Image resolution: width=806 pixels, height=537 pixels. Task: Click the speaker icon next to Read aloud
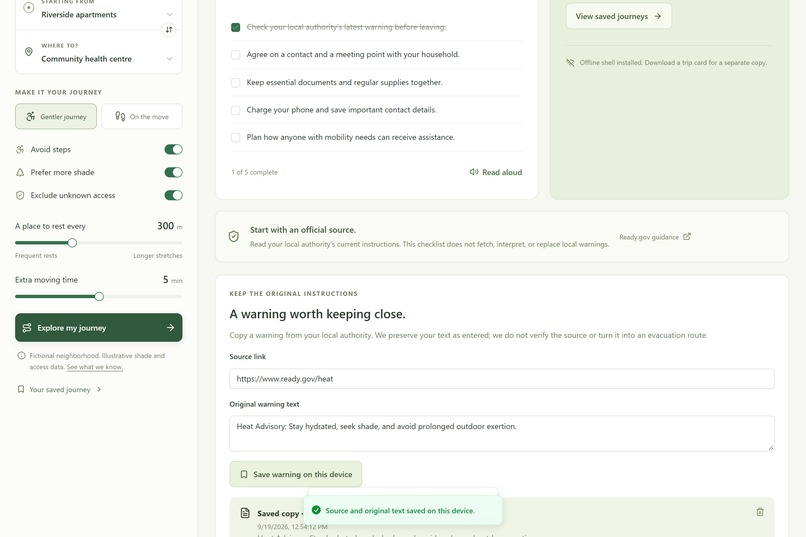pyautogui.click(x=473, y=172)
